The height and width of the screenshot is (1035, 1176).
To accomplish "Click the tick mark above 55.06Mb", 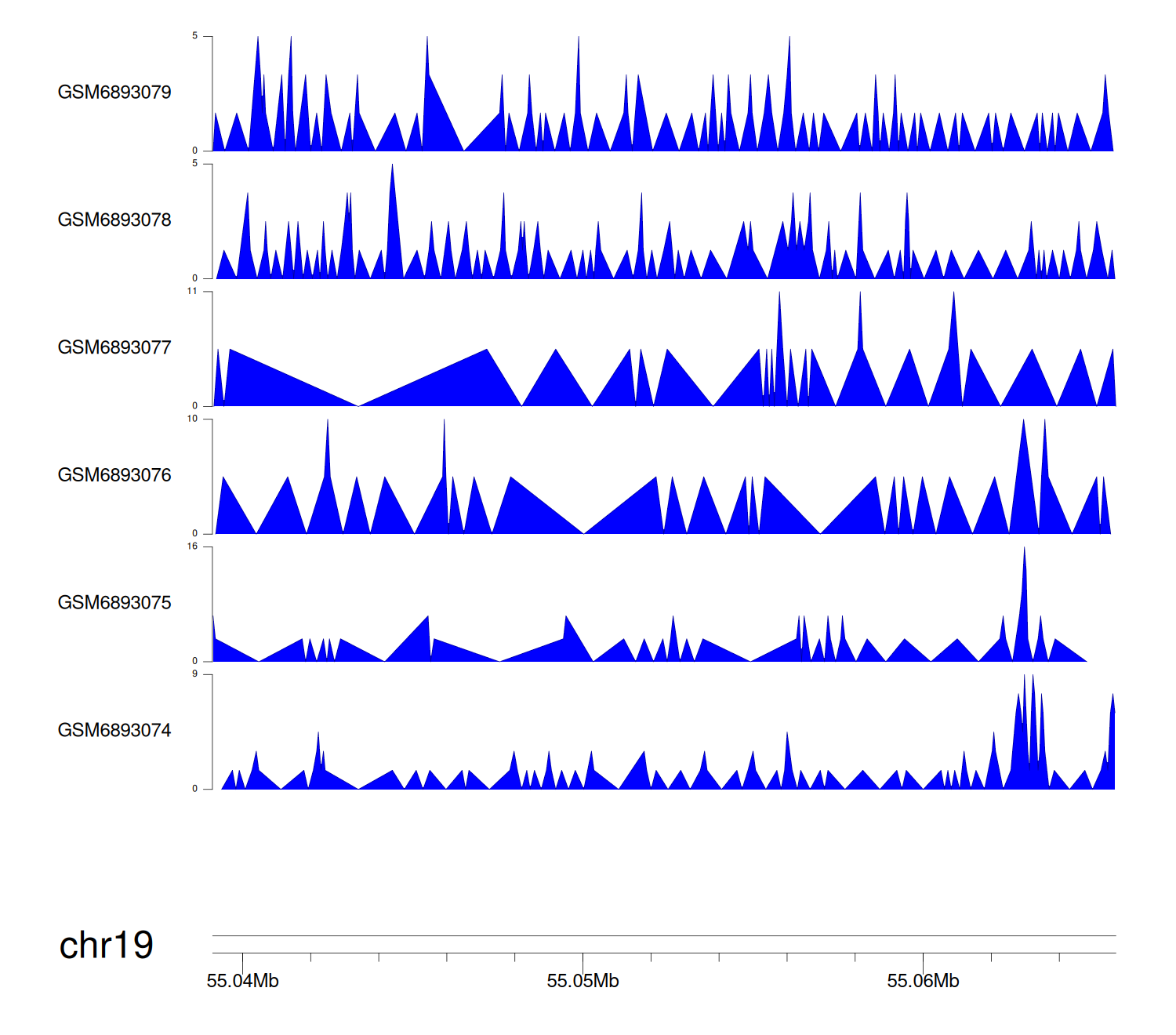I will pos(923,959).
